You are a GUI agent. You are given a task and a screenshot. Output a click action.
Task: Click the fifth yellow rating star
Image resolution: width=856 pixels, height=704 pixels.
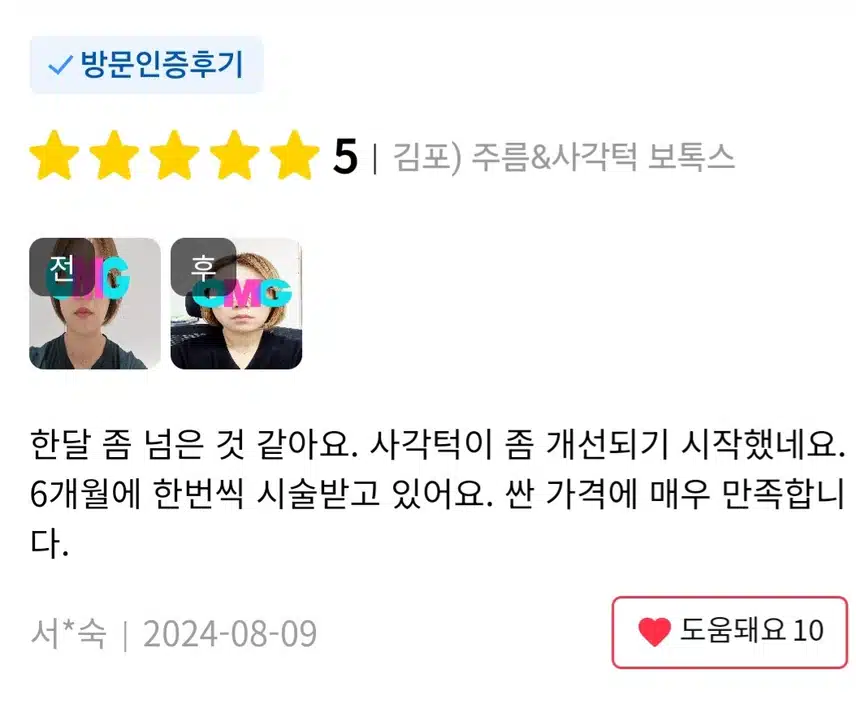pyautogui.click(x=294, y=156)
